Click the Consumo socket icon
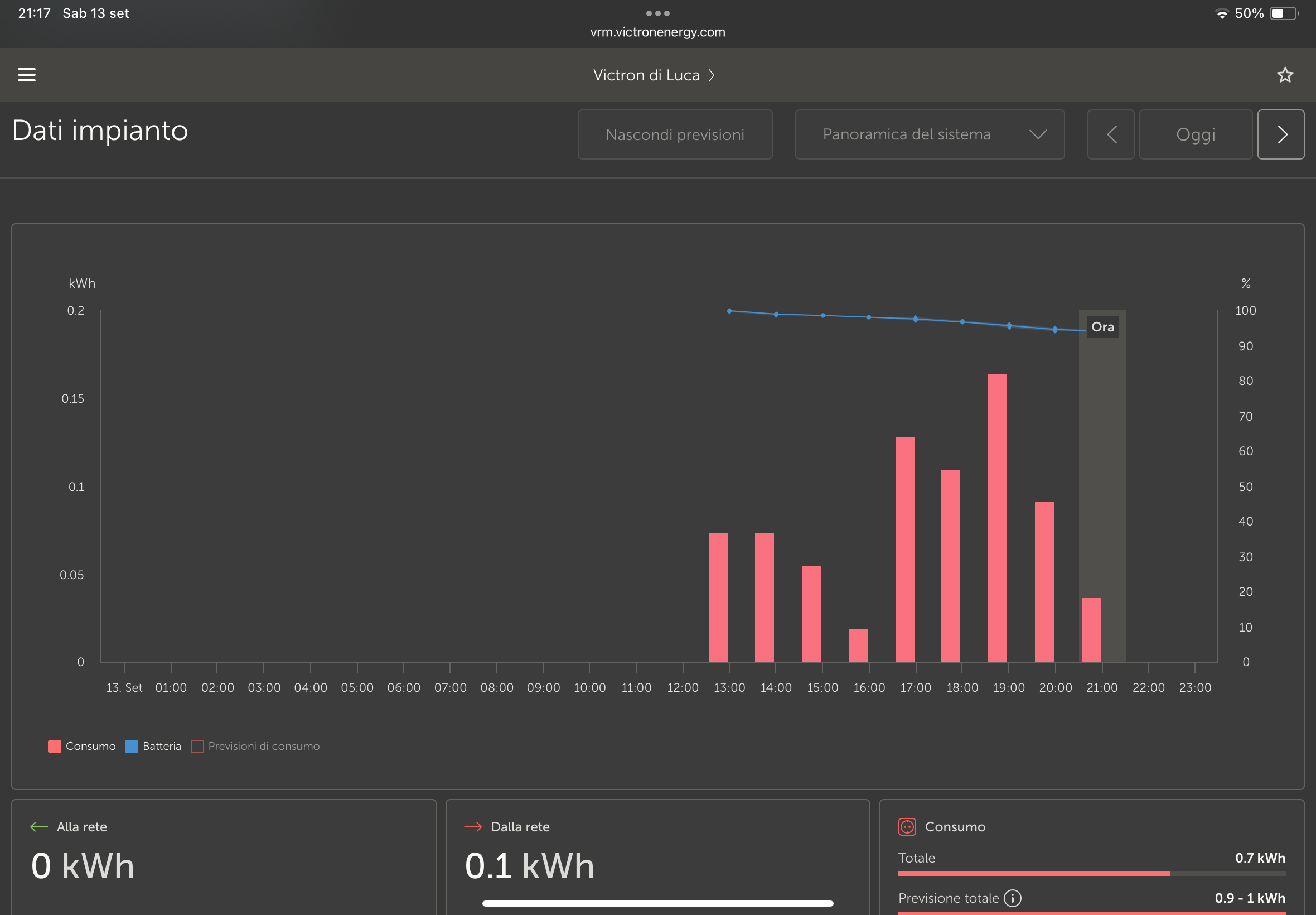This screenshot has width=1316, height=915. tap(907, 827)
